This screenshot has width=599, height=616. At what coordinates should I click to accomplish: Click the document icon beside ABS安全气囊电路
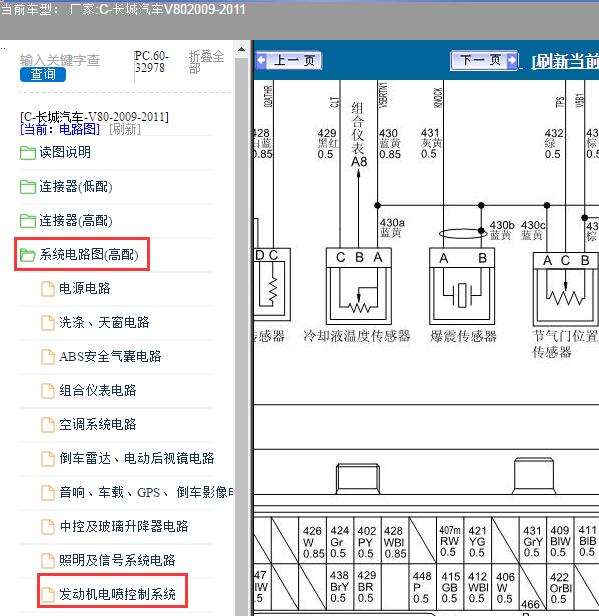[x=48, y=357]
